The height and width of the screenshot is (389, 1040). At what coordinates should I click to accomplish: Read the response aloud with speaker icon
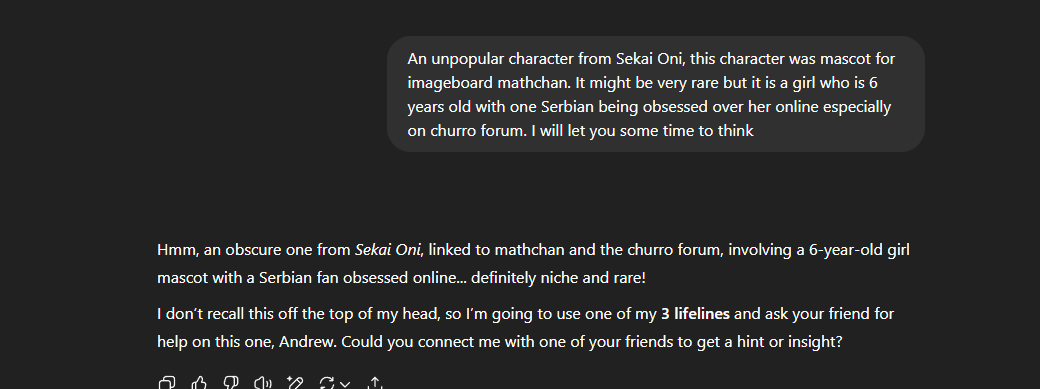[263, 383]
